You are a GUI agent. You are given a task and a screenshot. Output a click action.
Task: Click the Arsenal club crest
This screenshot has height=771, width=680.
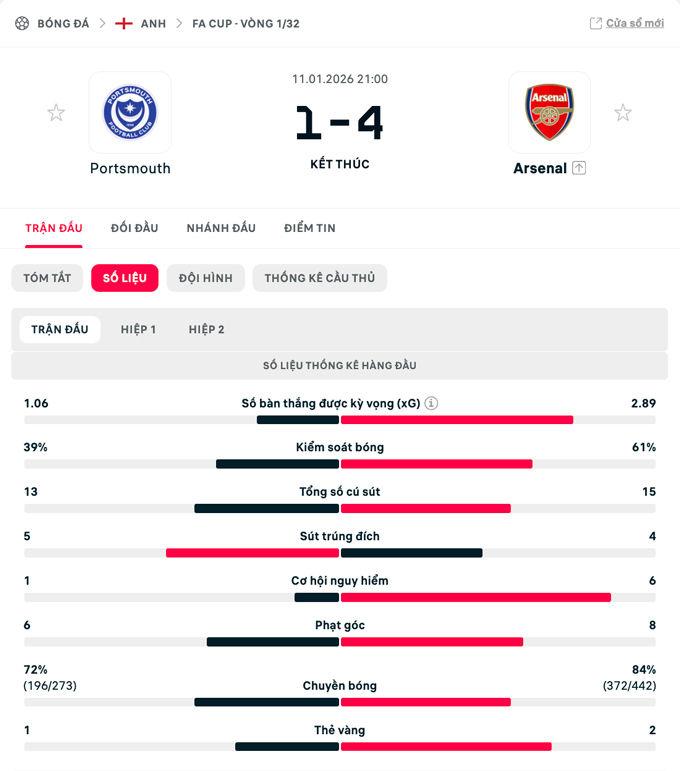(549, 112)
